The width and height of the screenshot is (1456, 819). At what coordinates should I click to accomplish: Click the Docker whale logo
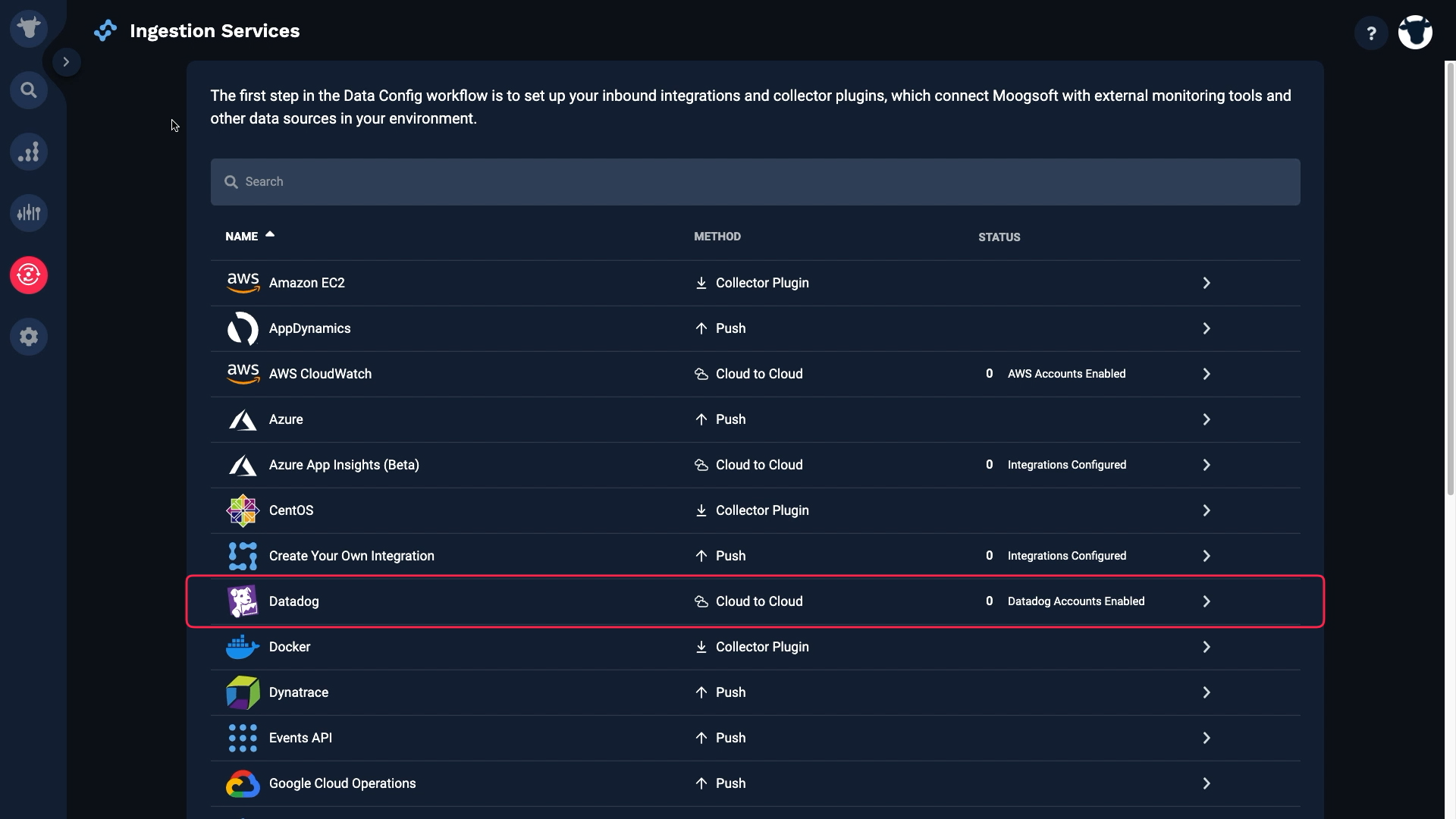click(x=243, y=647)
